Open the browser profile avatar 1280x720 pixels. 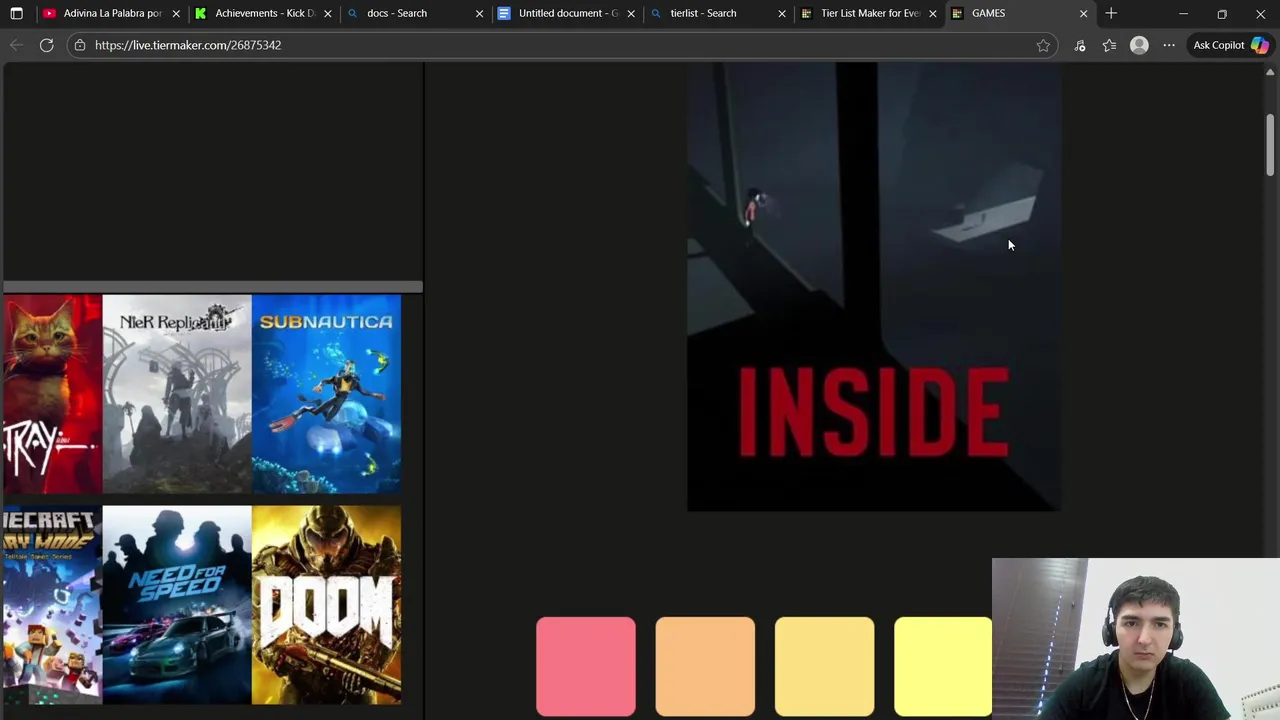tap(1139, 45)
